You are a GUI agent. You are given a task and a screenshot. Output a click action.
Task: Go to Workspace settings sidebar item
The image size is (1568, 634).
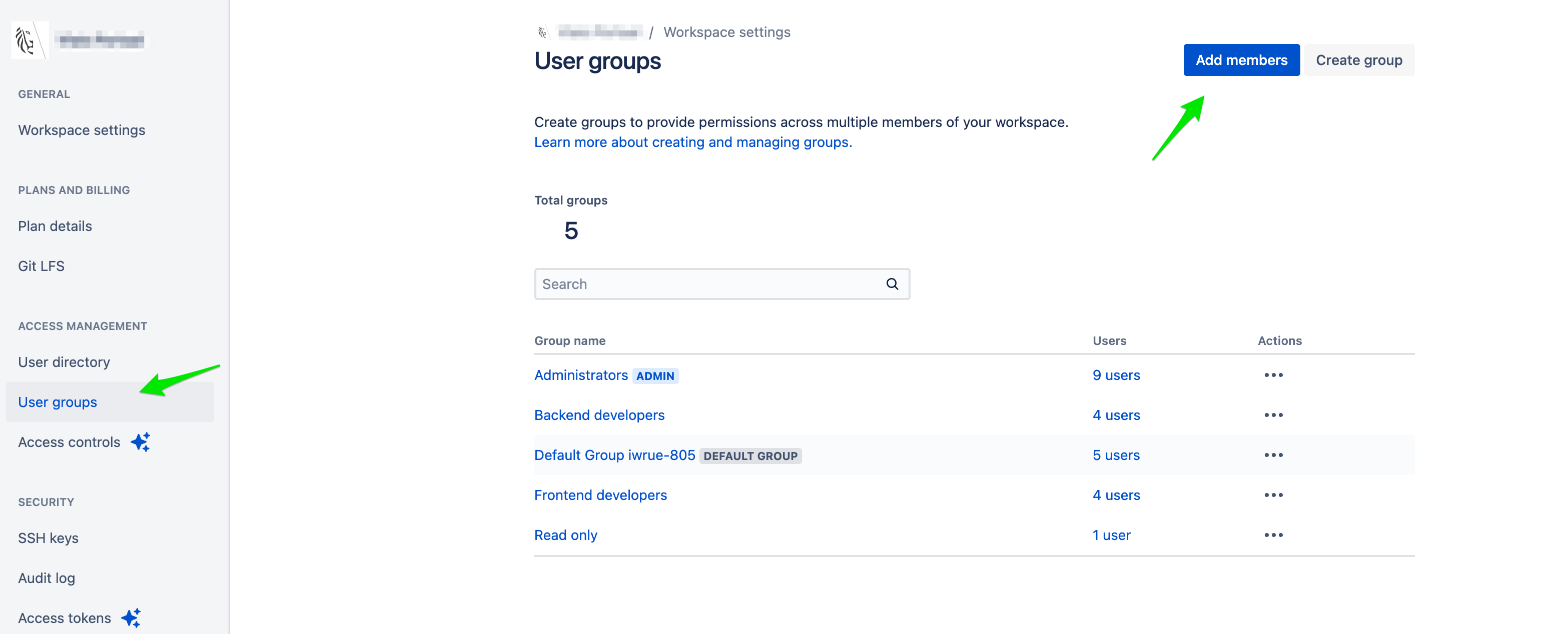(82, 130)
